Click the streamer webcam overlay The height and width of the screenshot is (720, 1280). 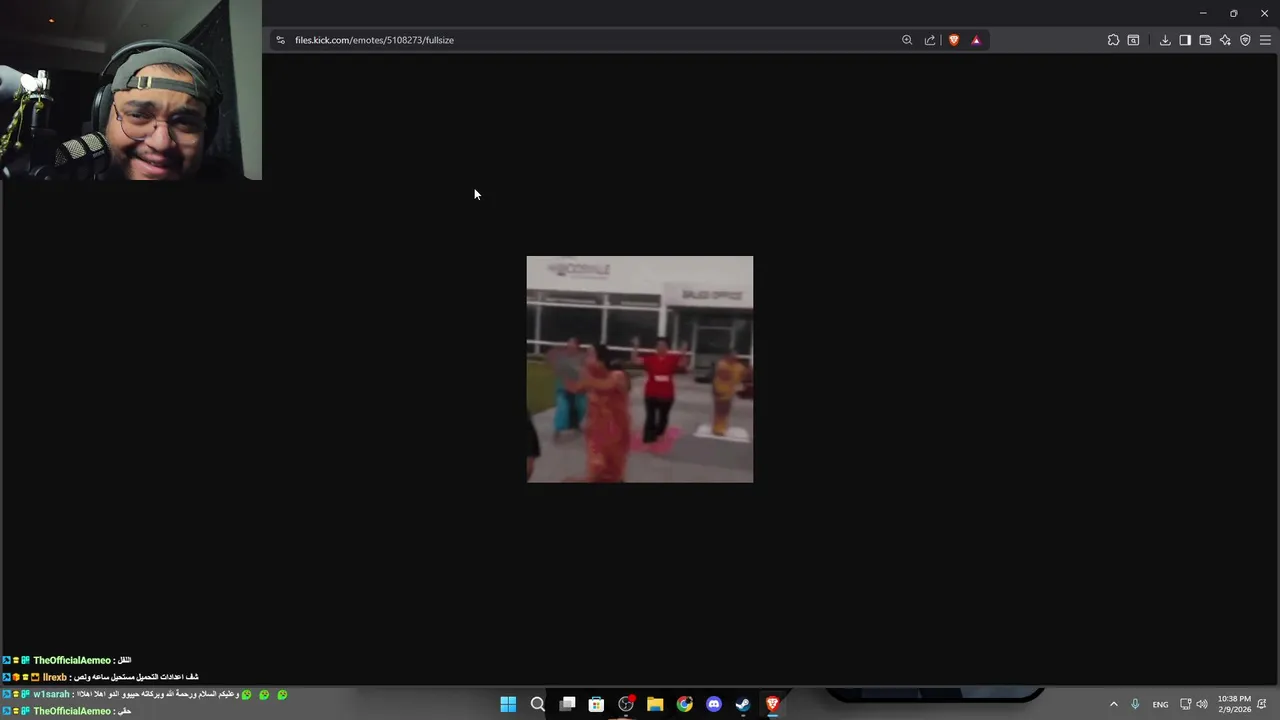[x=131, y=90]
